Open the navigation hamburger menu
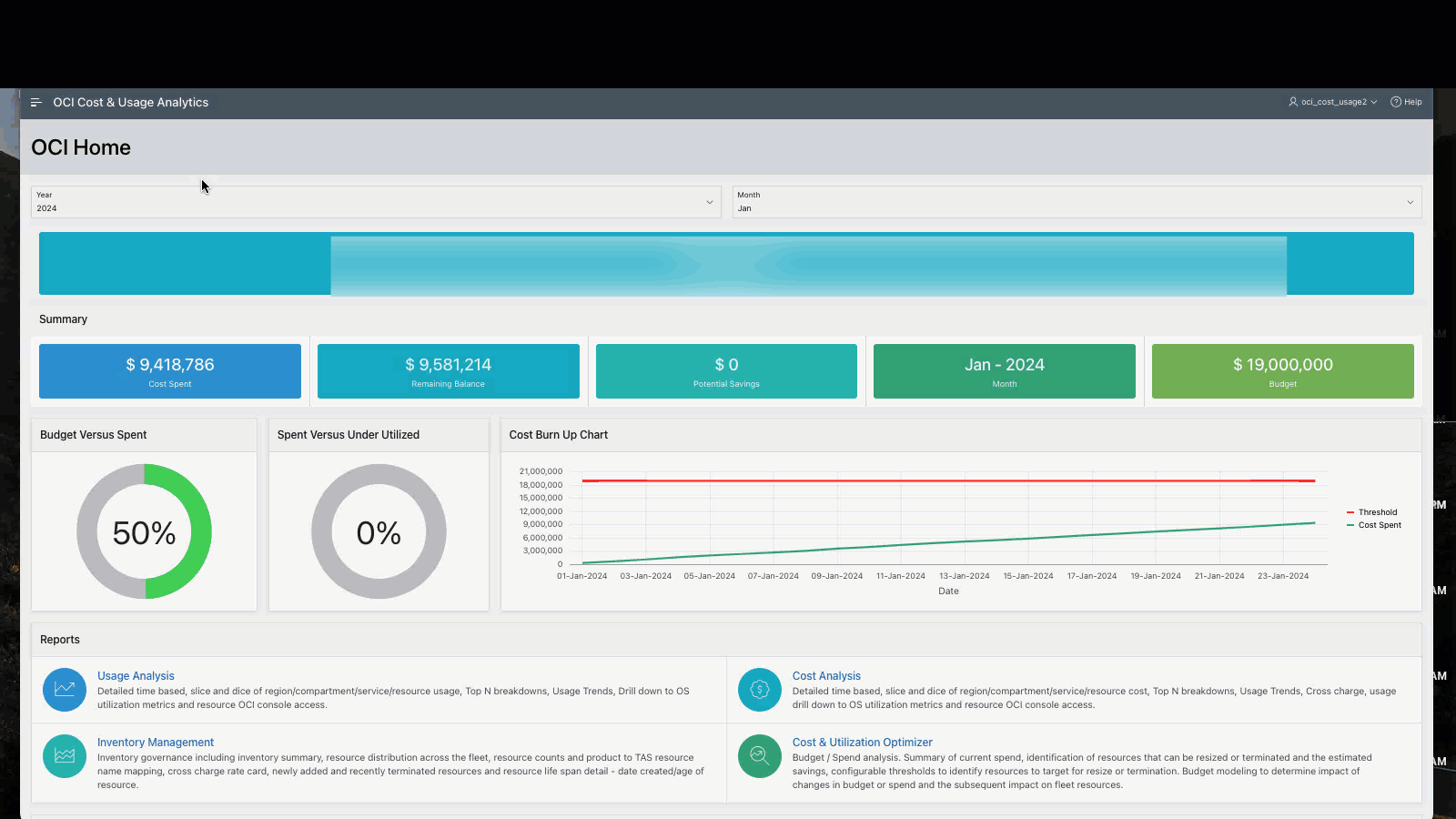 pos(35,102)
